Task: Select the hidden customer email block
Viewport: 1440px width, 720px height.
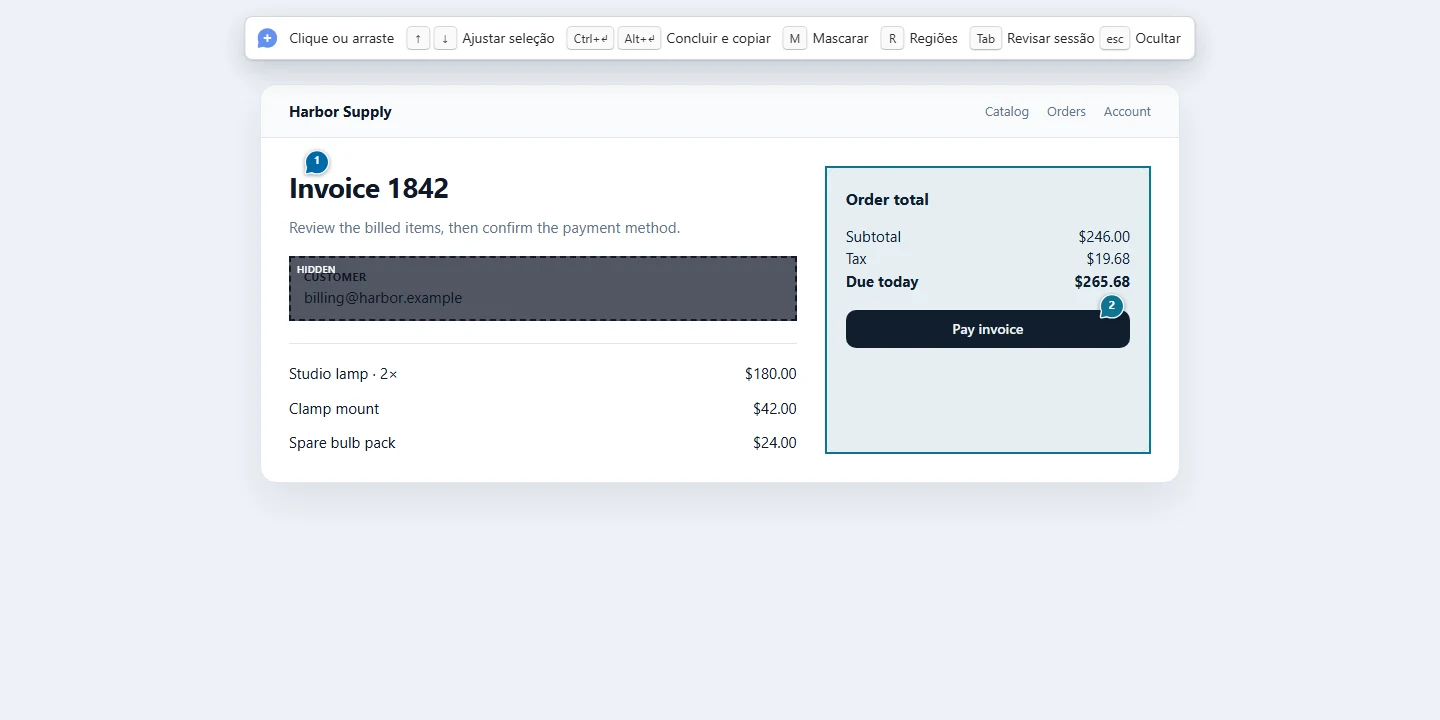Action: (x=543, y=288)
